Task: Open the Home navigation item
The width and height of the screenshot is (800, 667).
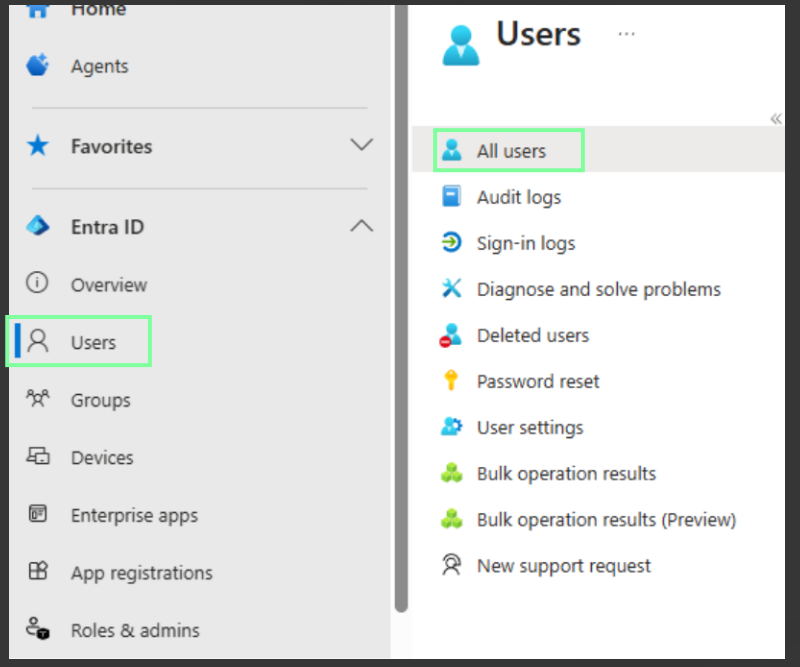Action: click(x=79, y=9)
